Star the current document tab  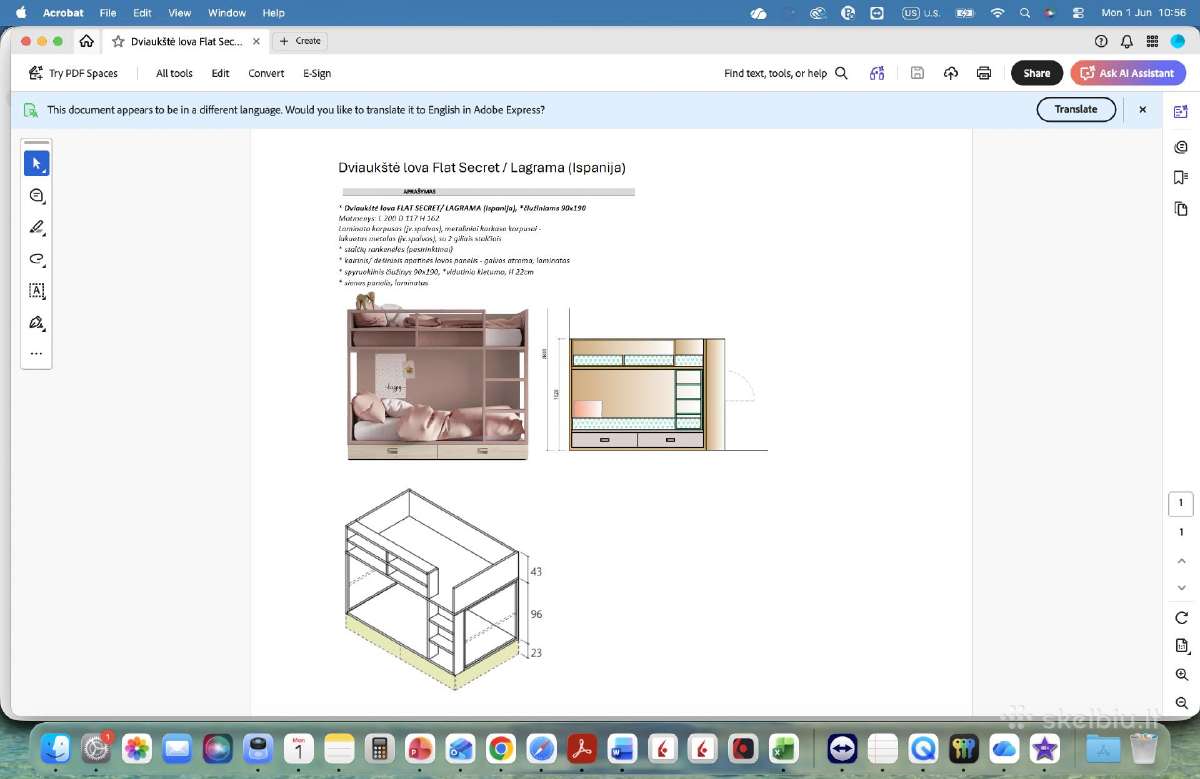118,41
